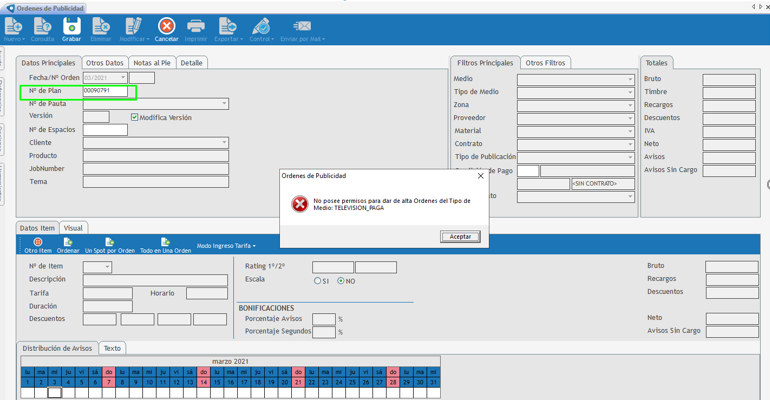The width and height of the screenshot is (770, 400).
Task: Open the Nuevo toolbar option
Action: [13, 29]
